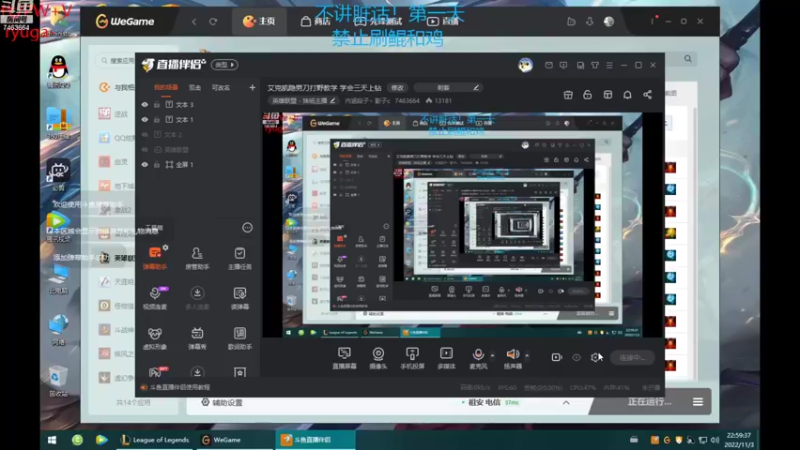Open WeGame 辅助设置
The height and width of the screenshot is (450, 800).
coord(222,403)
